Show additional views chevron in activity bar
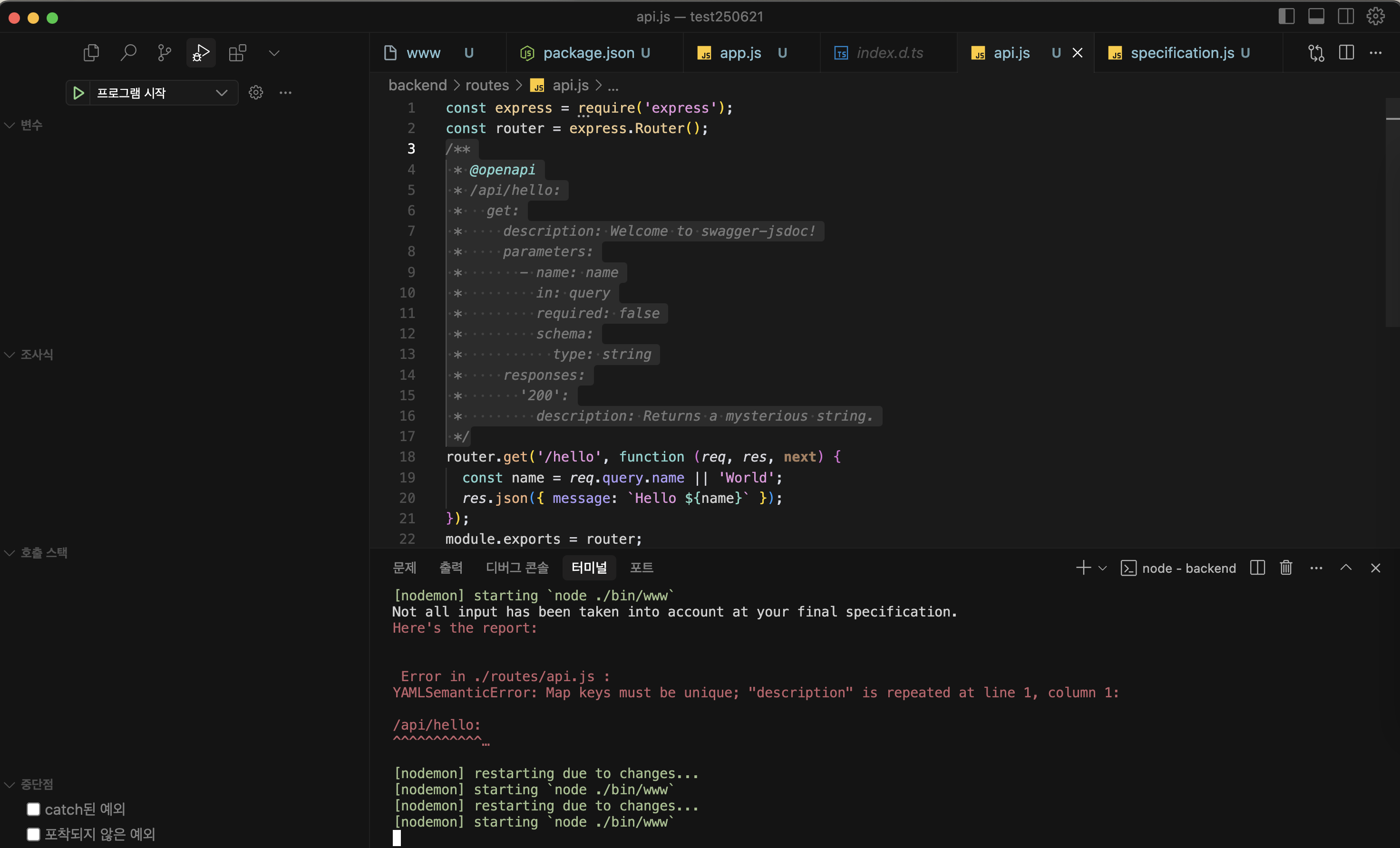The height and width of the screenshot is (848, 1400). tap(274, 53)
